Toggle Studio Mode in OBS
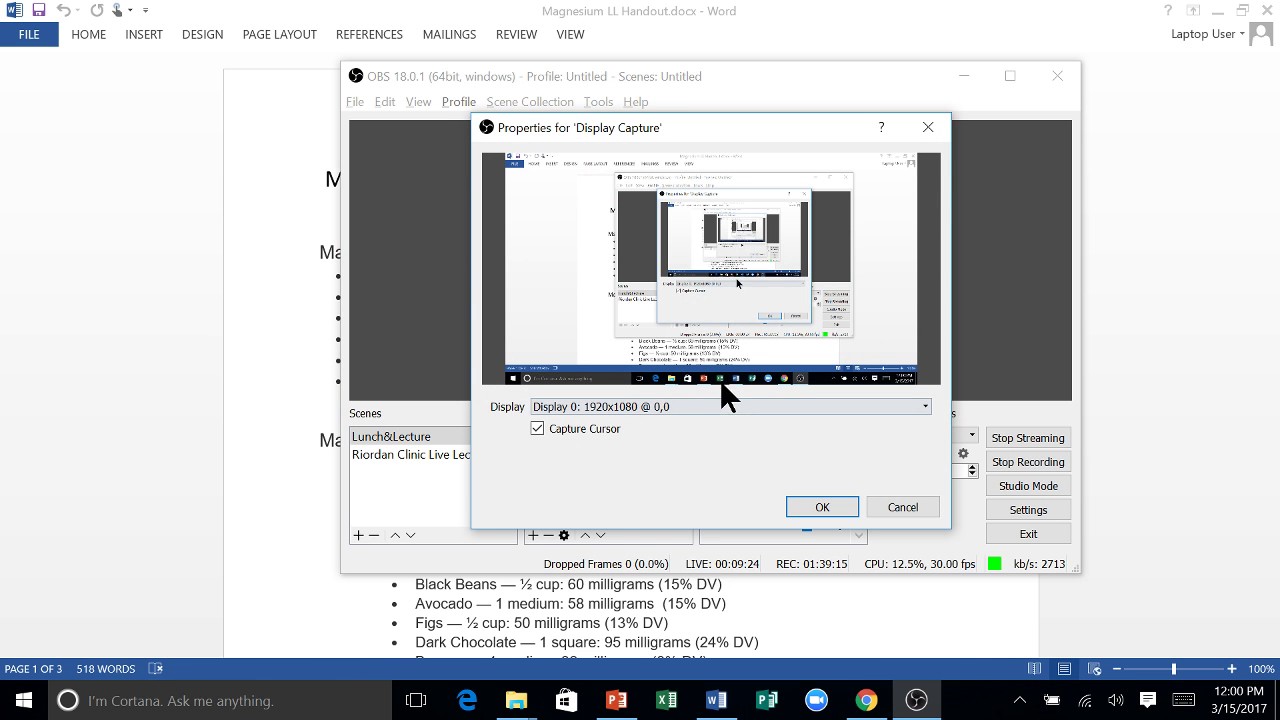The height and width of the screenshot is (720, 1280). [x=1028, y=486]
